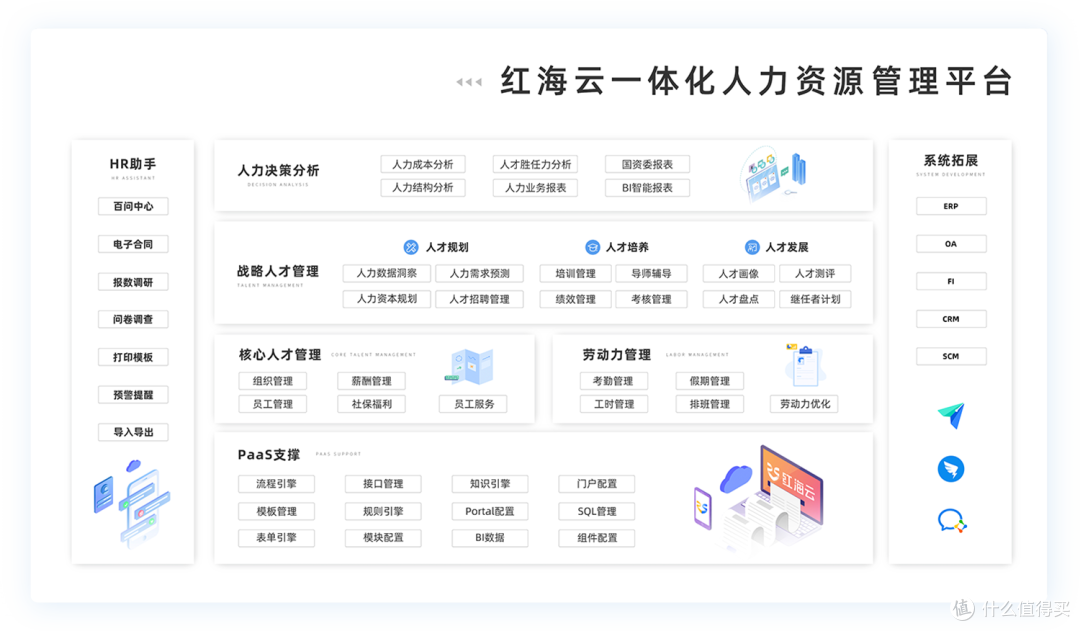Viewport: 1080px width, 631px height.
Task: Select 排班管理 box
Action: click(x=710, y=404)
